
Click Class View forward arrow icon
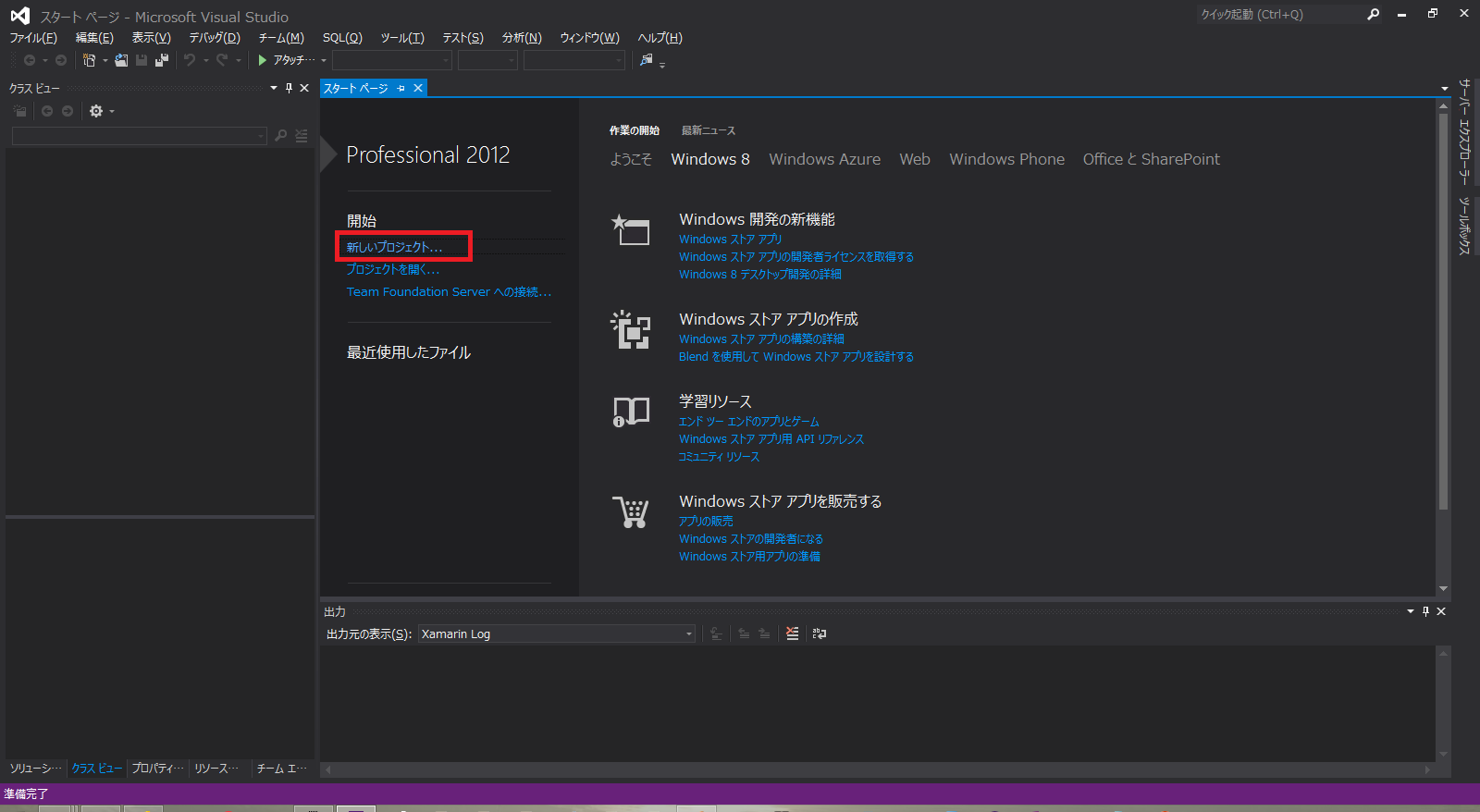coord(68,111)
